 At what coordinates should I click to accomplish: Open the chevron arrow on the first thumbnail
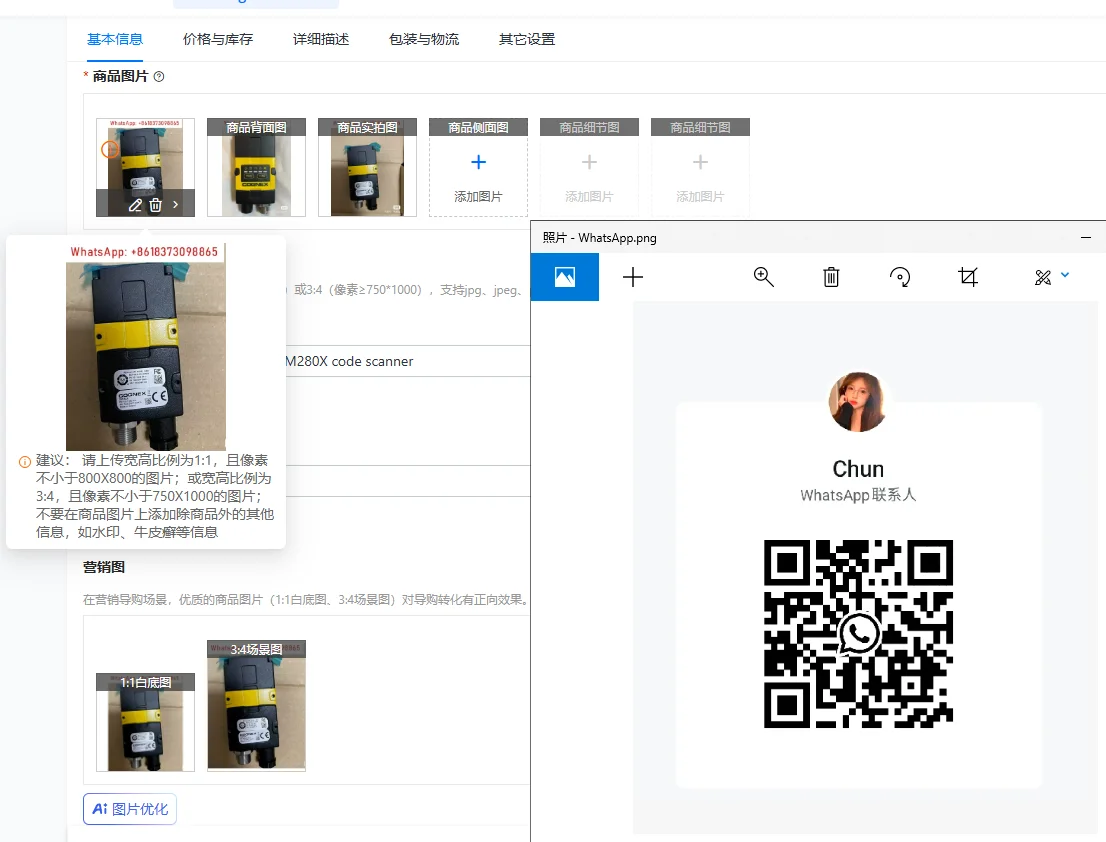coord(174,204)
